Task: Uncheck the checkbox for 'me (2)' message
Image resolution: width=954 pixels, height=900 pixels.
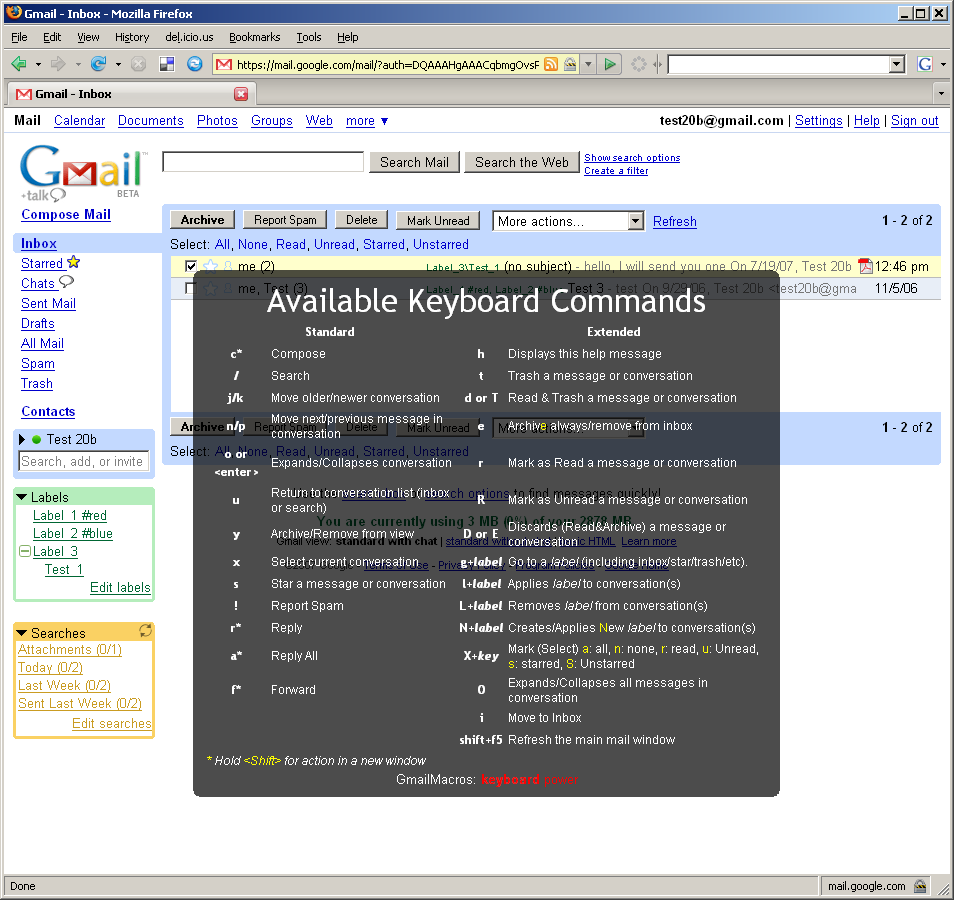Action: 190,266
